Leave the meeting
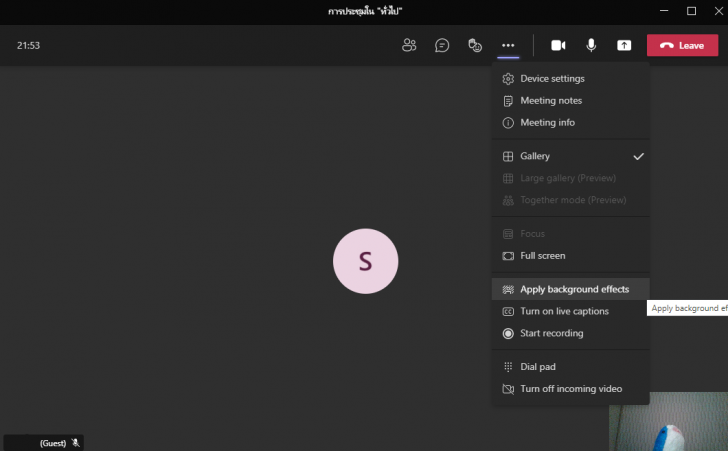Image resolution: width=728 pixels, height=451 pixels. point(682,46)
